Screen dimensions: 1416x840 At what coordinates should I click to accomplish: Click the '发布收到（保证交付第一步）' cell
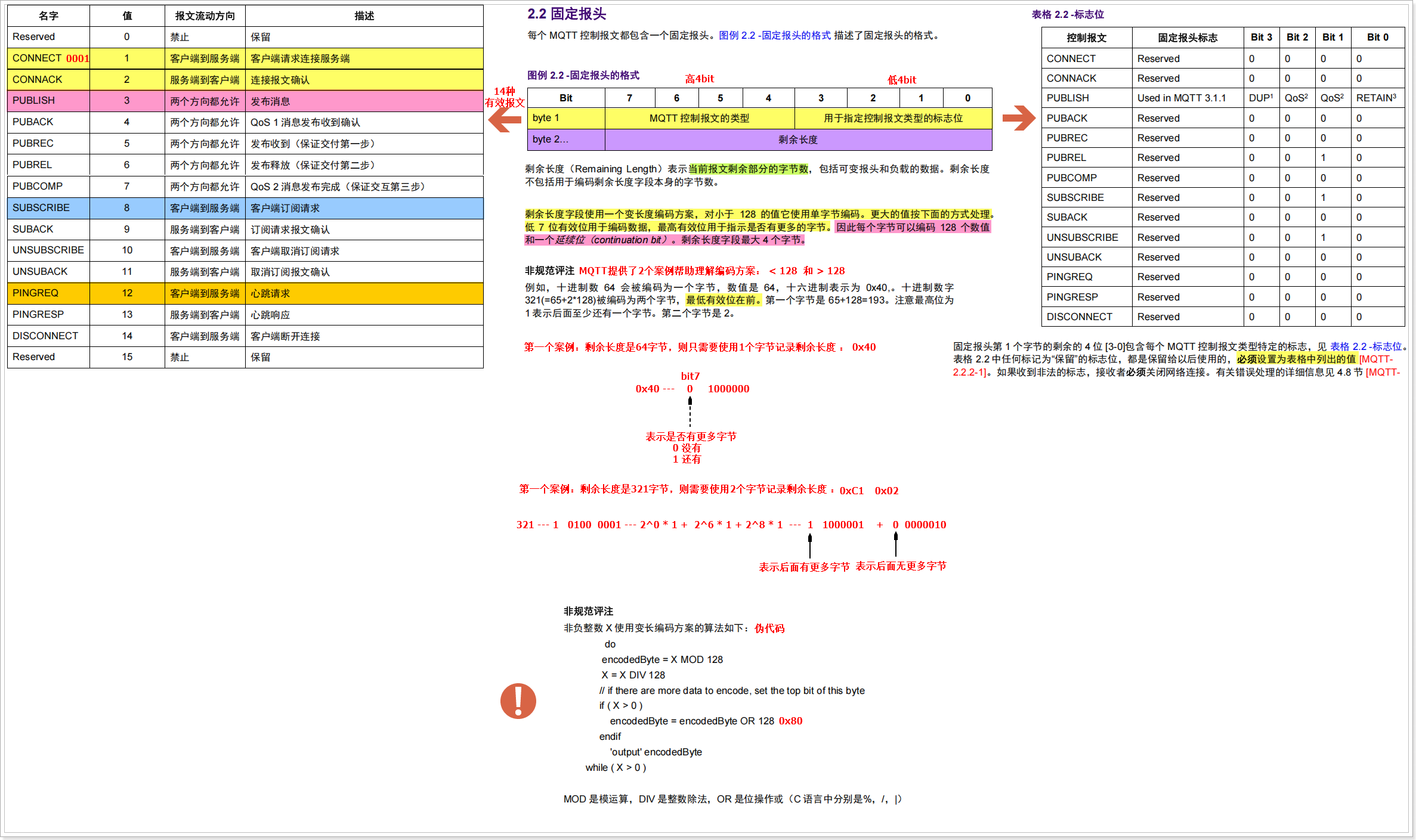(364, 144)
